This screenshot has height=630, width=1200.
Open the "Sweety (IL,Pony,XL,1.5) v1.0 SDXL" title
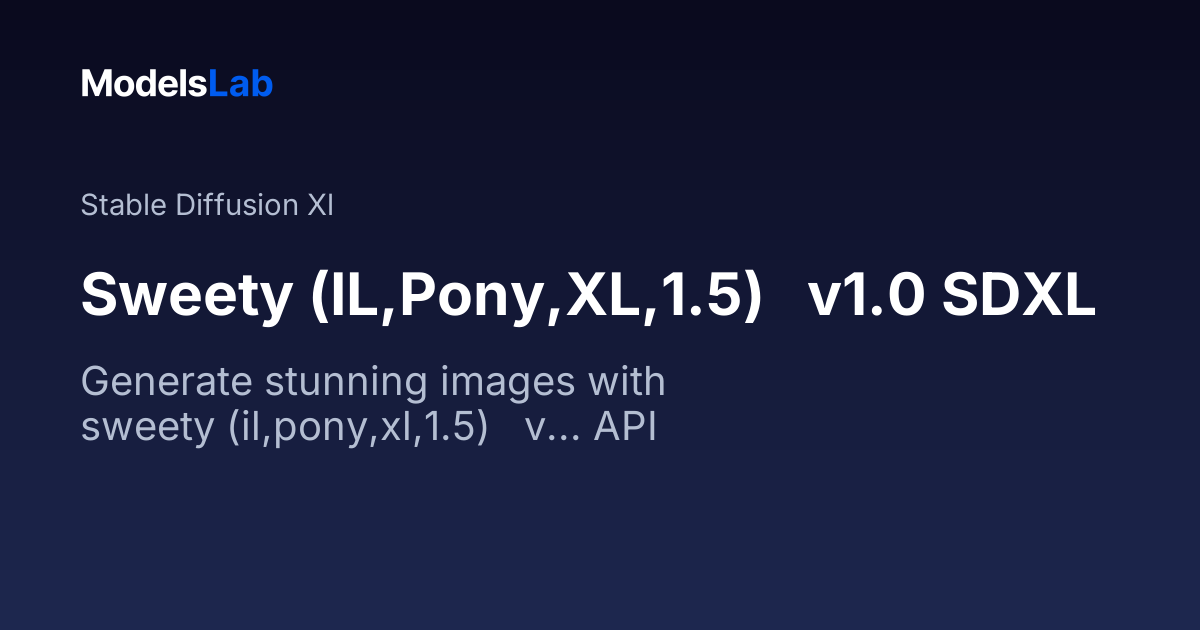point(589,297)
